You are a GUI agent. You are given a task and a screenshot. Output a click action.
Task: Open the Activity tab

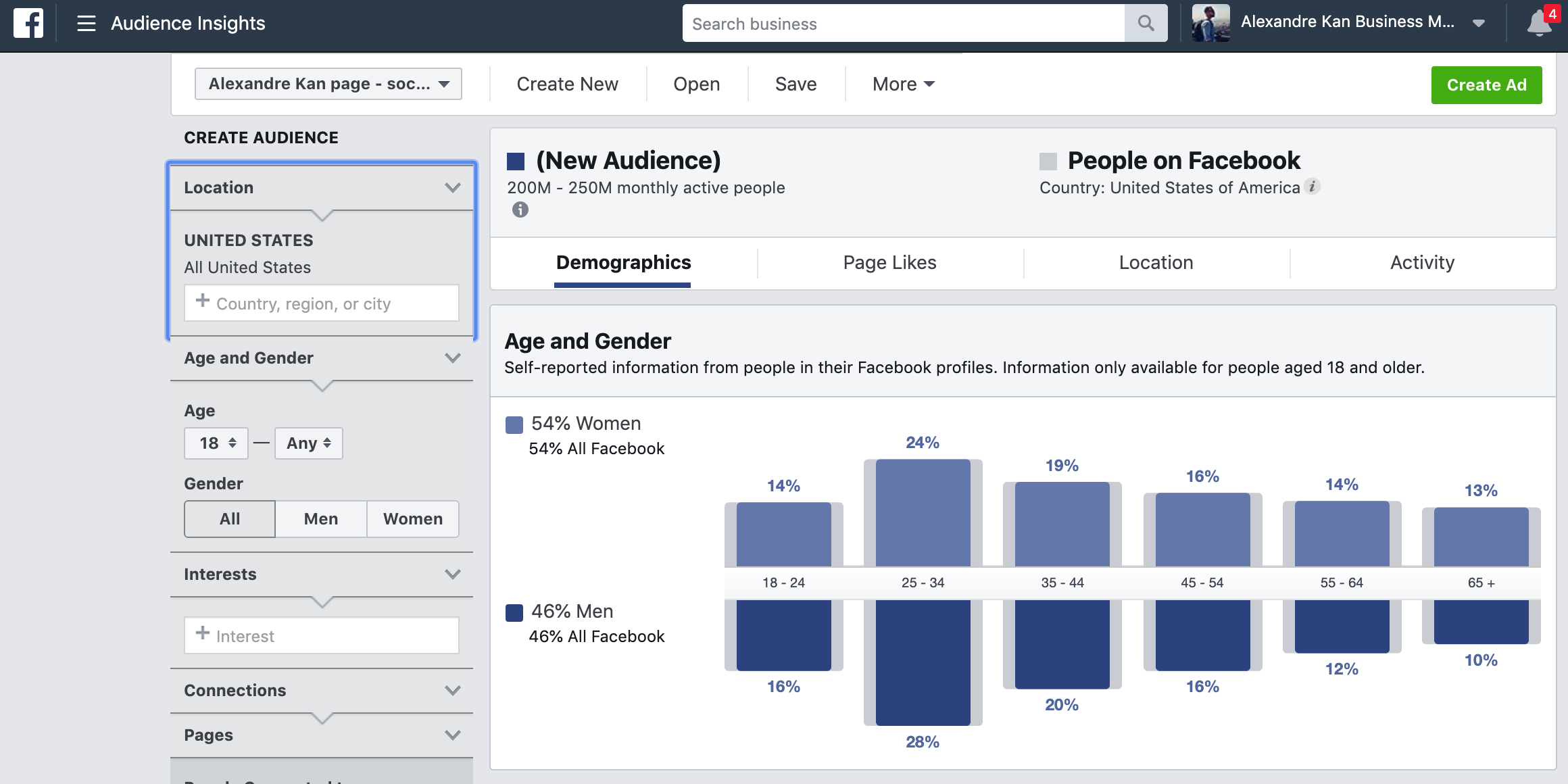(1421, 262)
